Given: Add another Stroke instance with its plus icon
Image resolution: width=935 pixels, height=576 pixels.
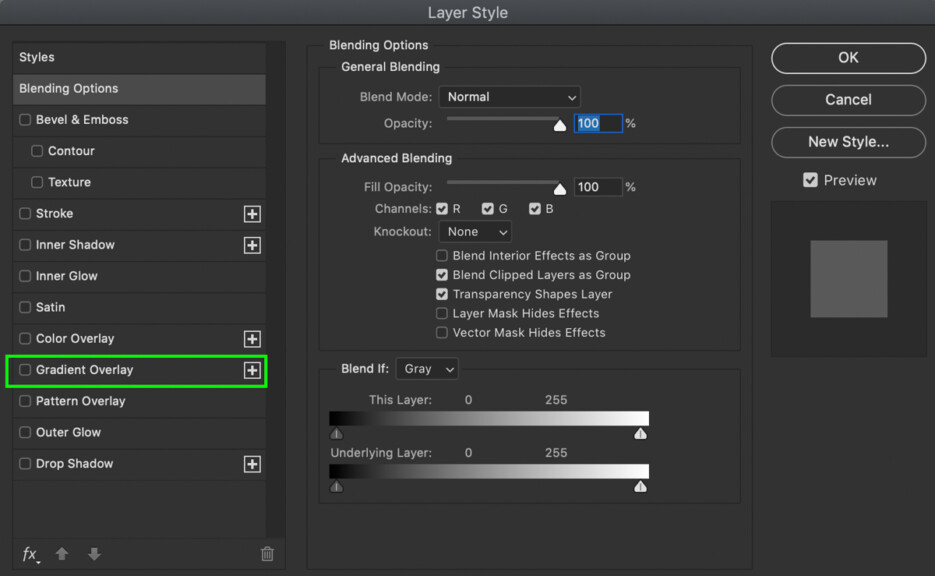Looking at the screenshot, I should (252, 213).
